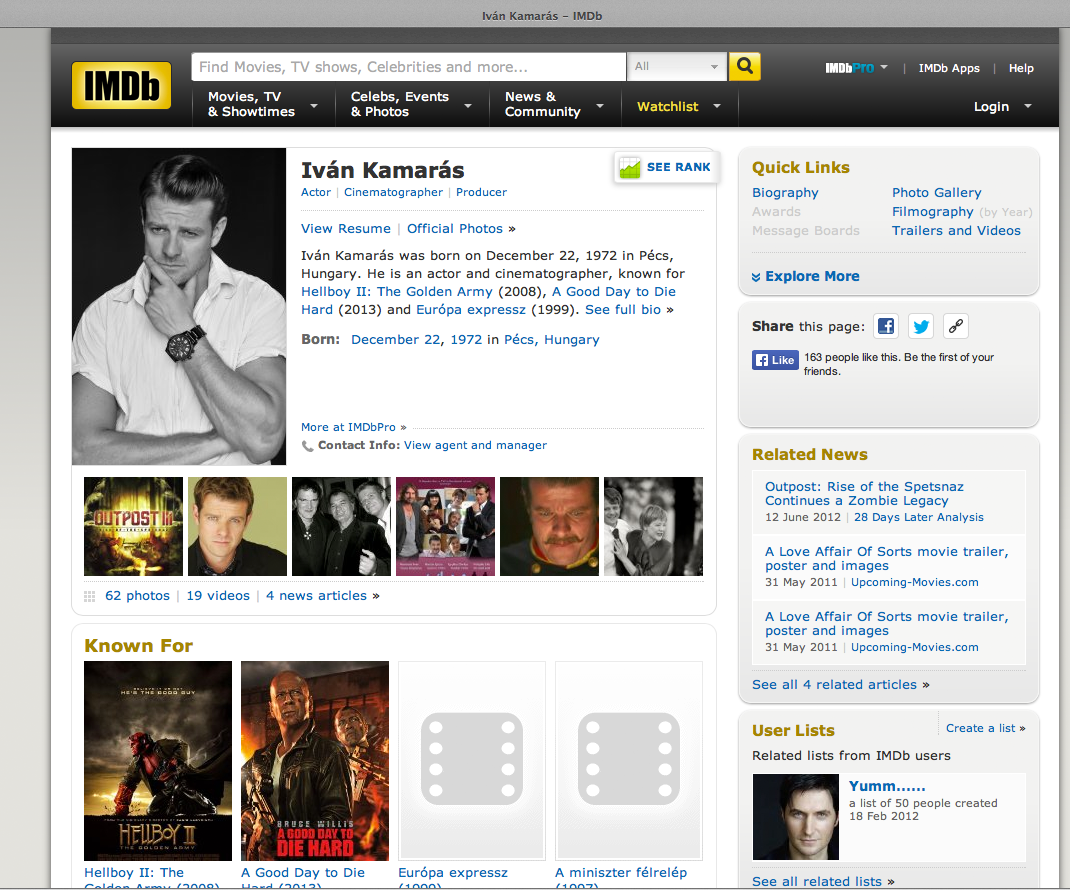
Task: Open the Yumm list portrait thumbnail
Action: click(x=796, y=817)
